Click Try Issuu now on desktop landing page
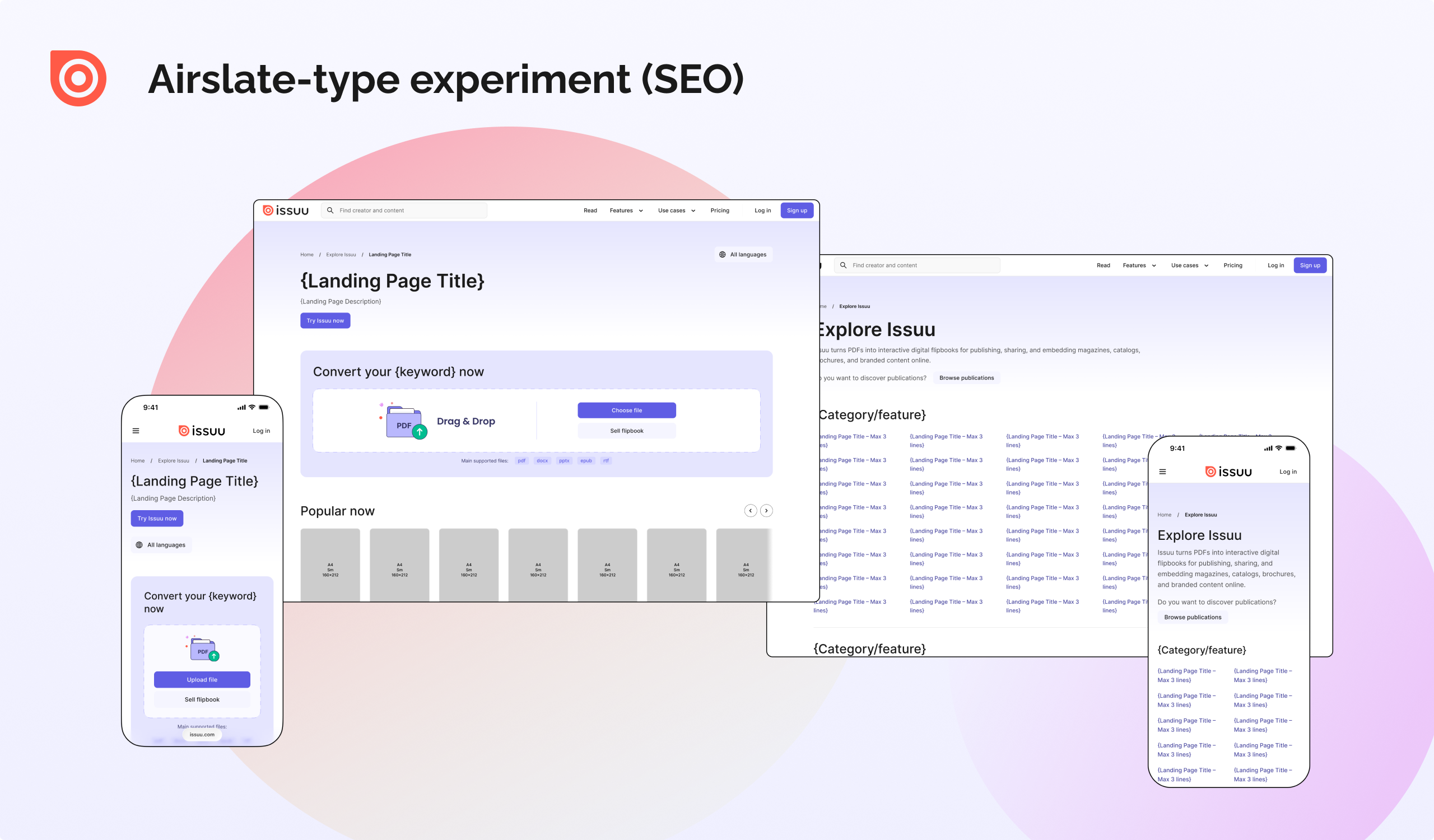The image size is (1434, 840). coord(325,321)
